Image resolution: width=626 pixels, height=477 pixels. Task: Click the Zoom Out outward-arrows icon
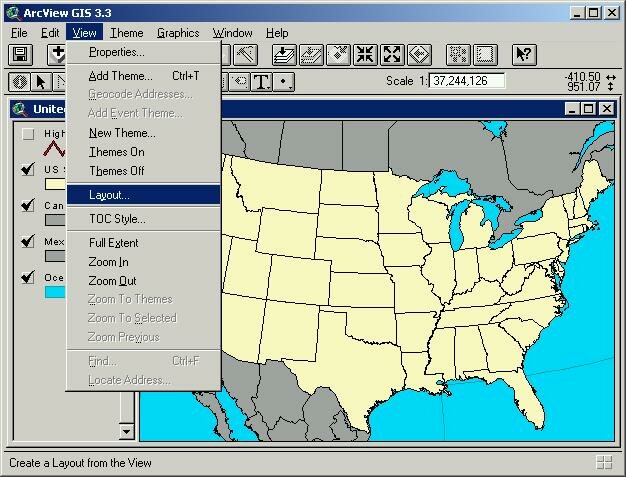coord(392,55)
